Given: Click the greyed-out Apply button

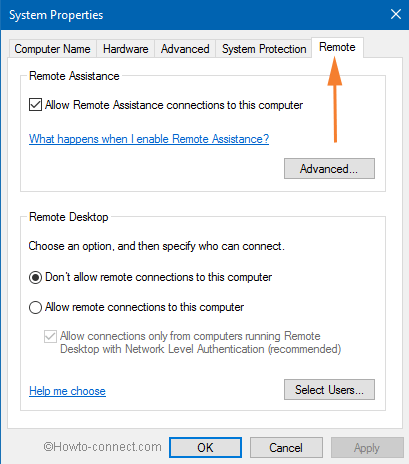Looking at the screenshot, I should [367, 448].
